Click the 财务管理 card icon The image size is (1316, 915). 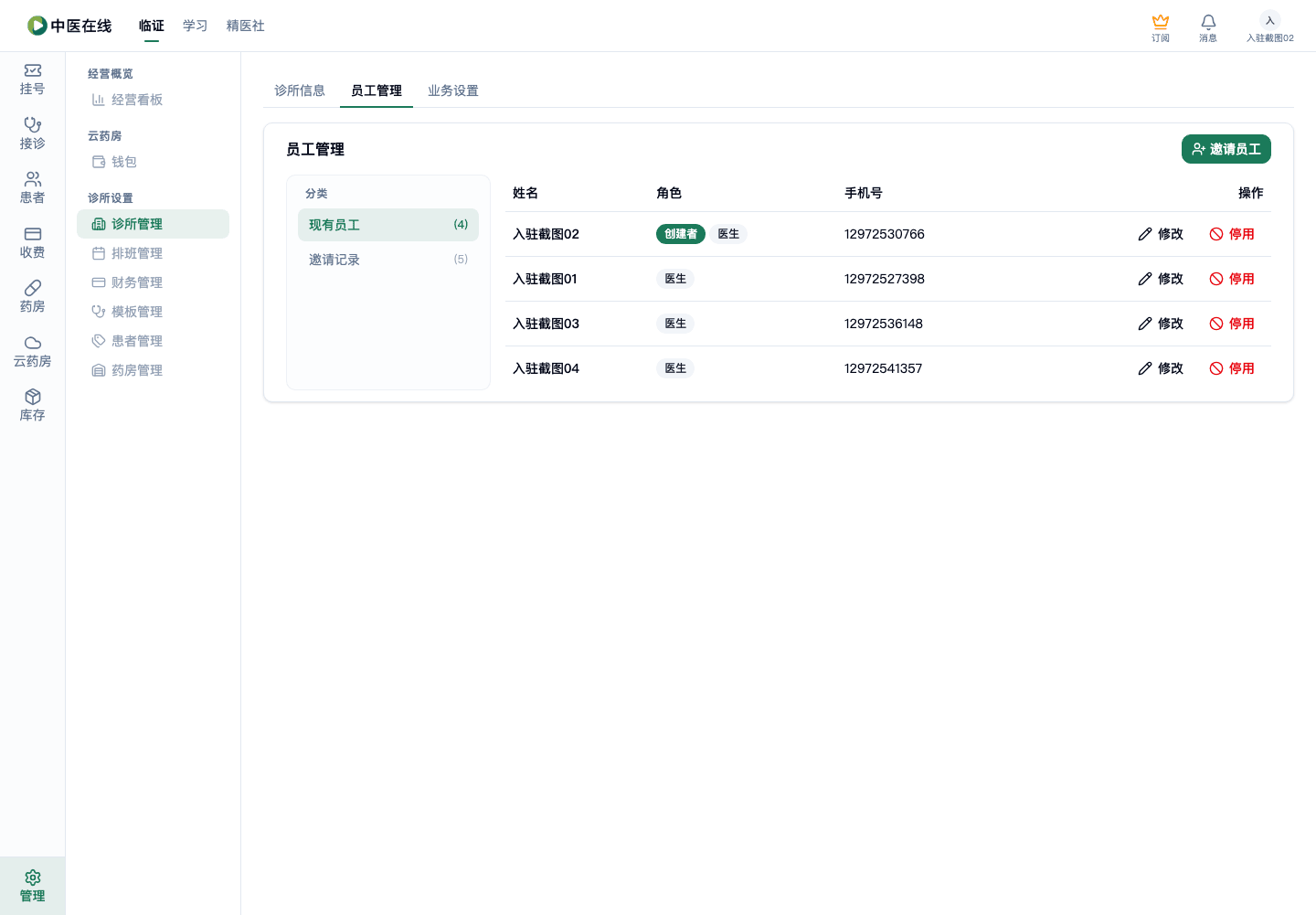99,282
